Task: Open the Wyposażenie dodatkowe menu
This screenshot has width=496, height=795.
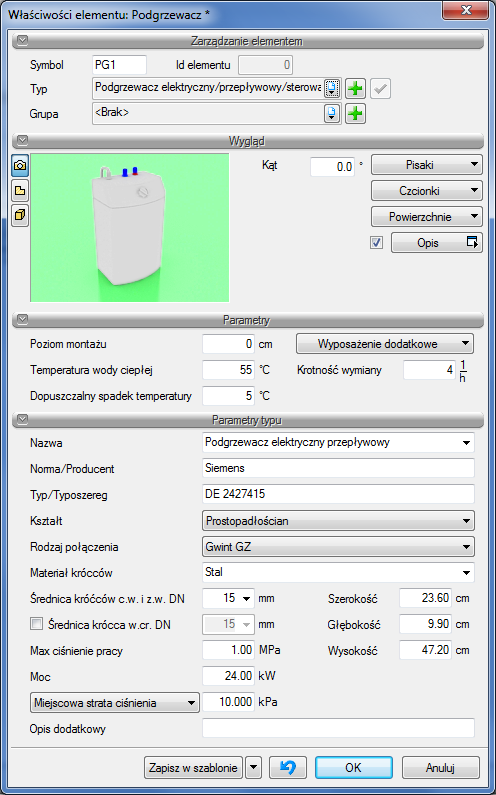Action: pyautogui.click(x=385, y=344)
